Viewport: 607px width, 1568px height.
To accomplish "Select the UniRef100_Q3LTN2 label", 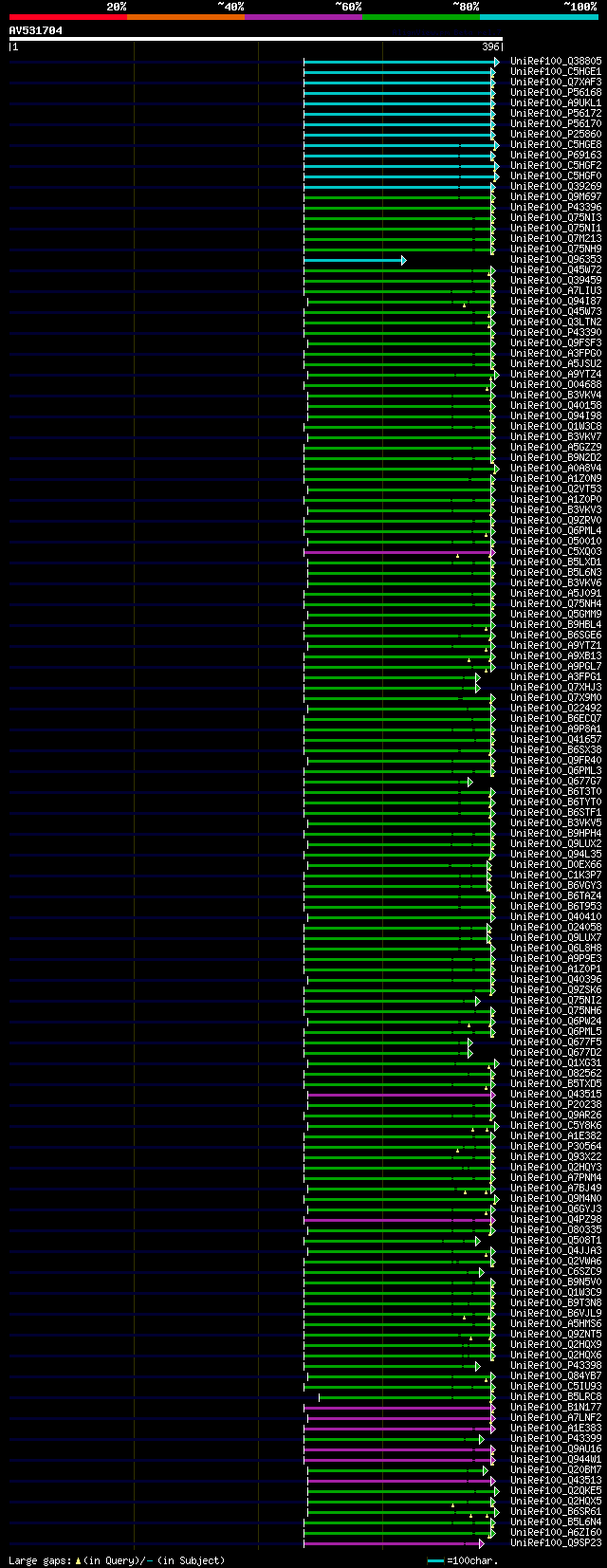I will click(556, 322).
